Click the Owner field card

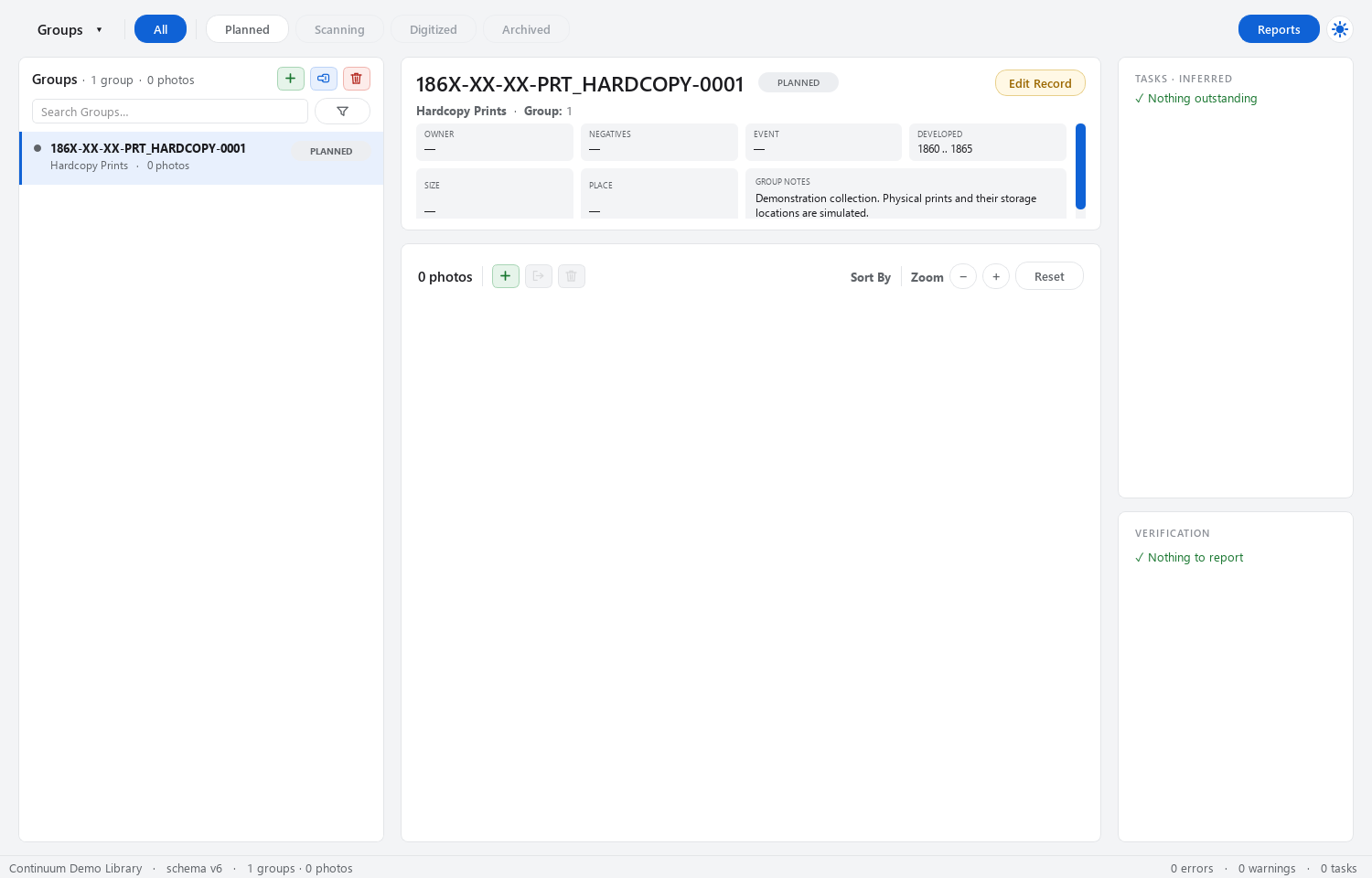(495, 142)
